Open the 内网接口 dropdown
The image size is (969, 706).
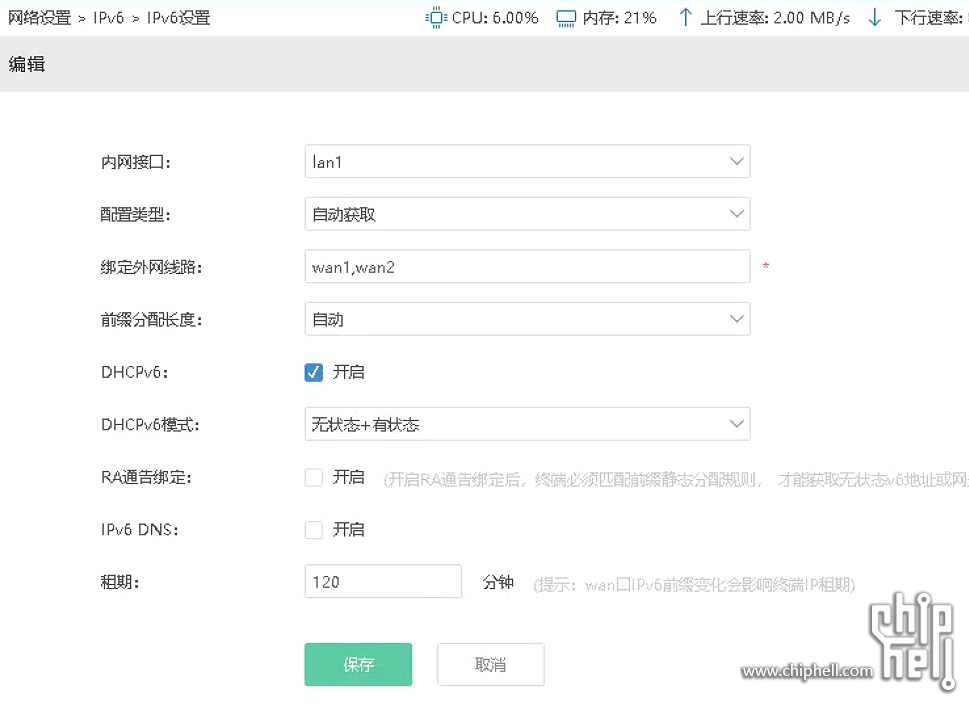pos(527,161)
